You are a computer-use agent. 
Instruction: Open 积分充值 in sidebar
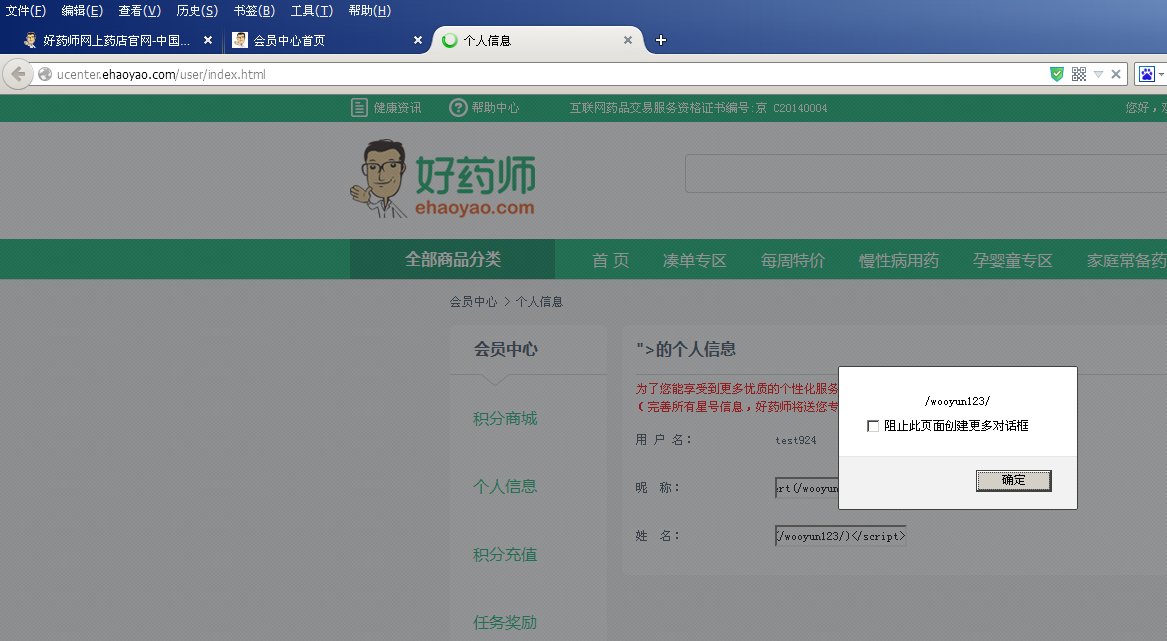pos(505,555)
